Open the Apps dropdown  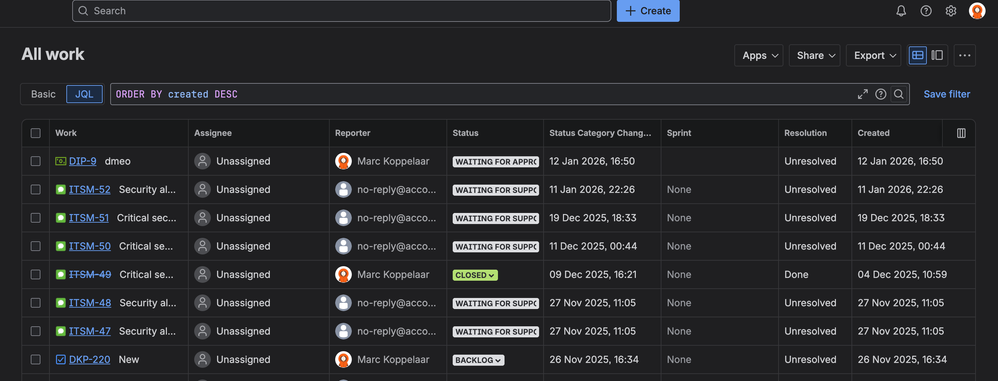point(759,55)
